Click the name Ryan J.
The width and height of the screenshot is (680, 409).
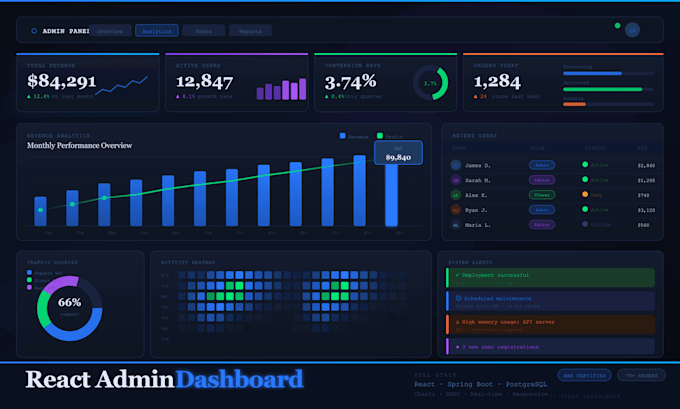coord(476,210)
